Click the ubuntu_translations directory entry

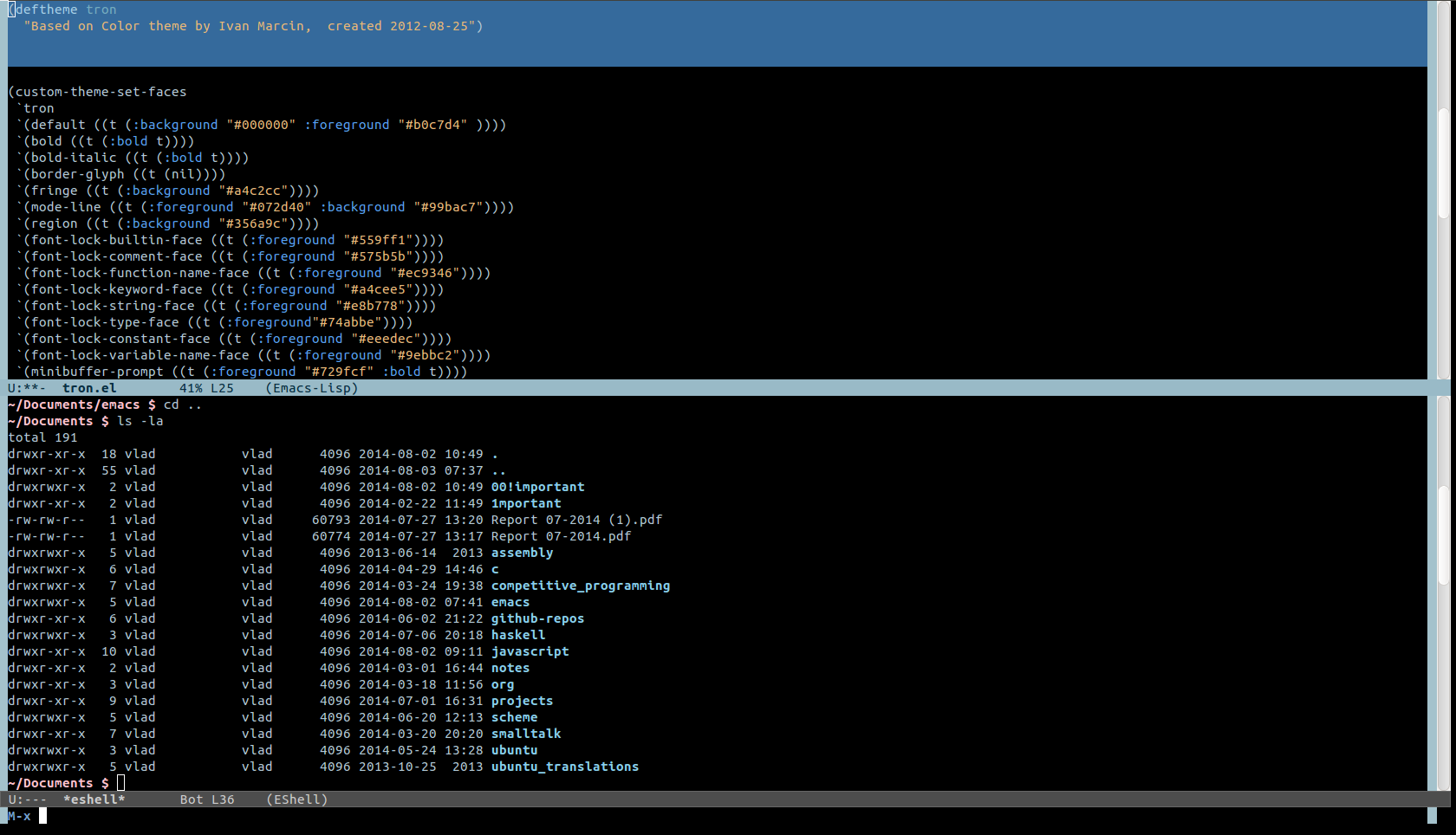(565, 767)
